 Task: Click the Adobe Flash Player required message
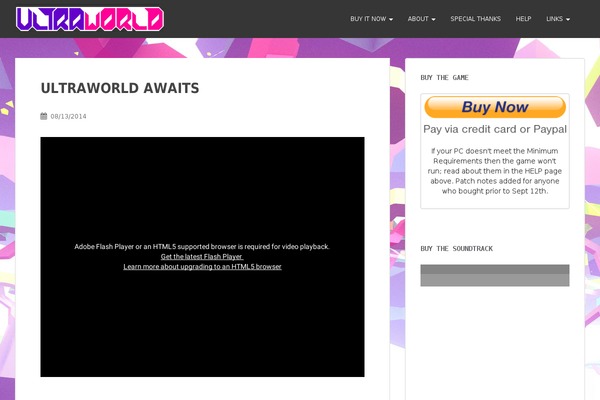[x=202, y=247]
